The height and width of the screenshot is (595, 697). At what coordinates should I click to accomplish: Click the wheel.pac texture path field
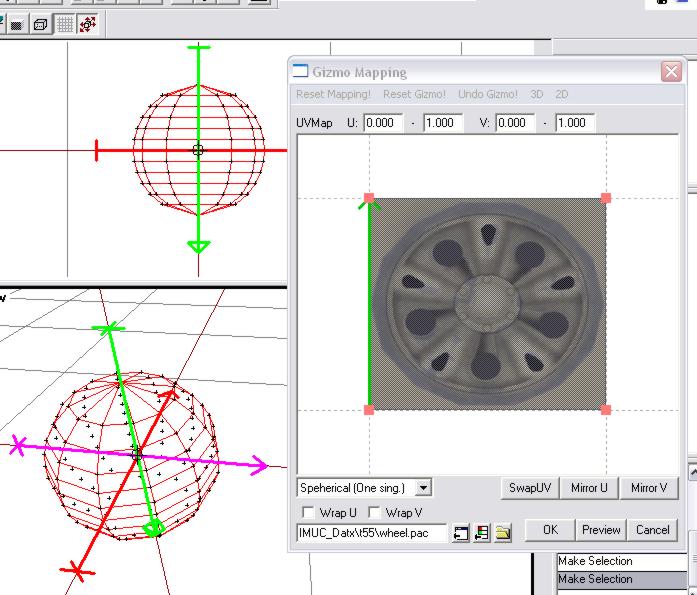pos(371,533)
